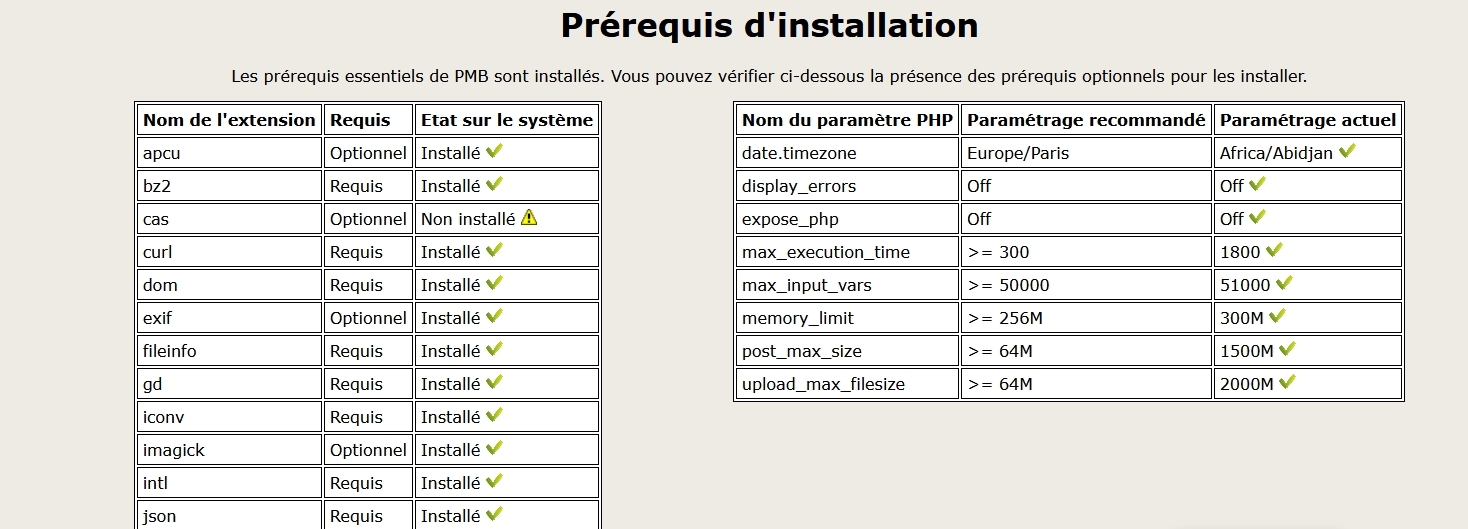Select the "Etat sur le système" header

pyautogui.click(x=507, y=120)
